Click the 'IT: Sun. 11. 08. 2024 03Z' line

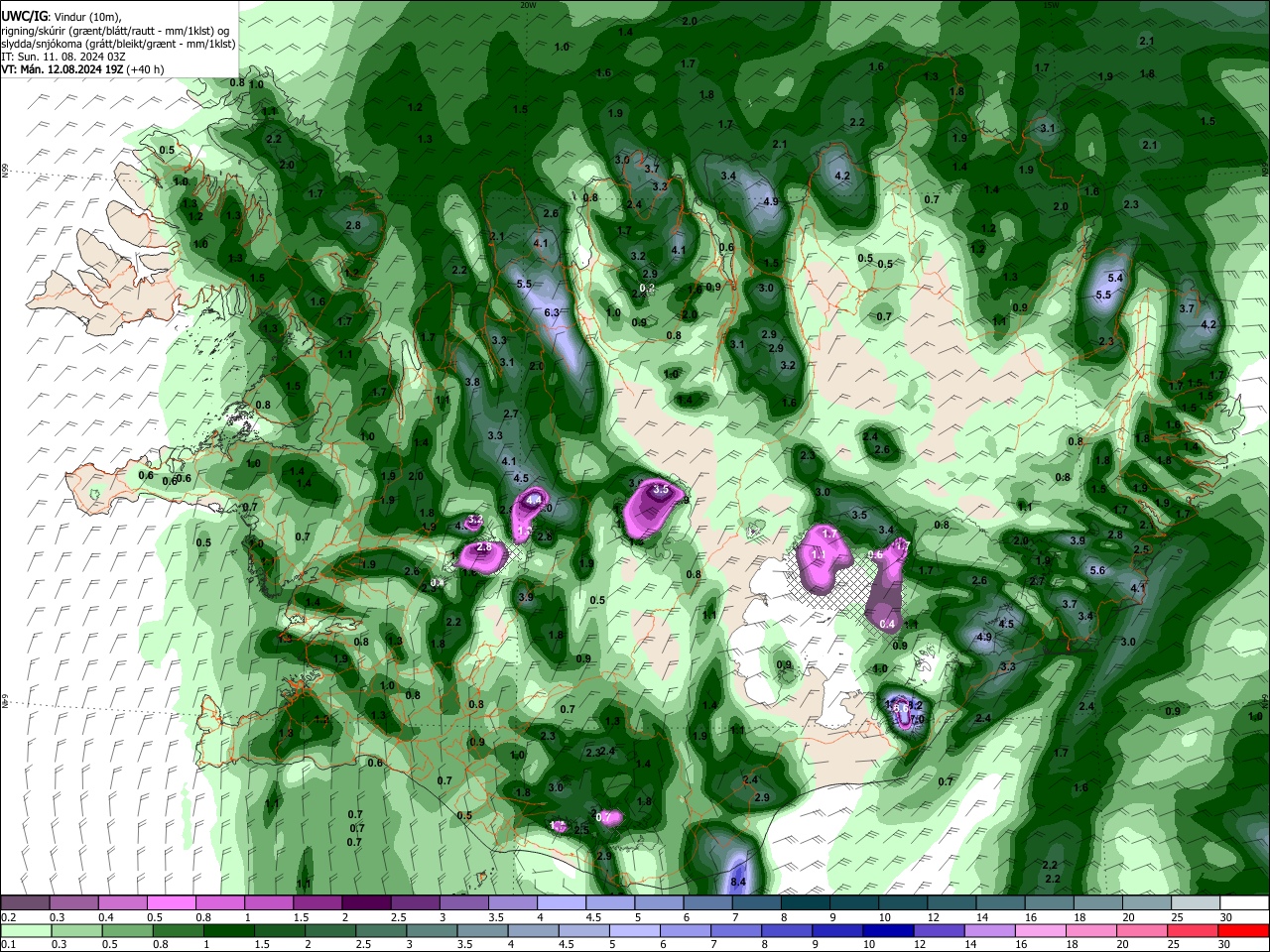pyautogui.click(x=63, y=57)
